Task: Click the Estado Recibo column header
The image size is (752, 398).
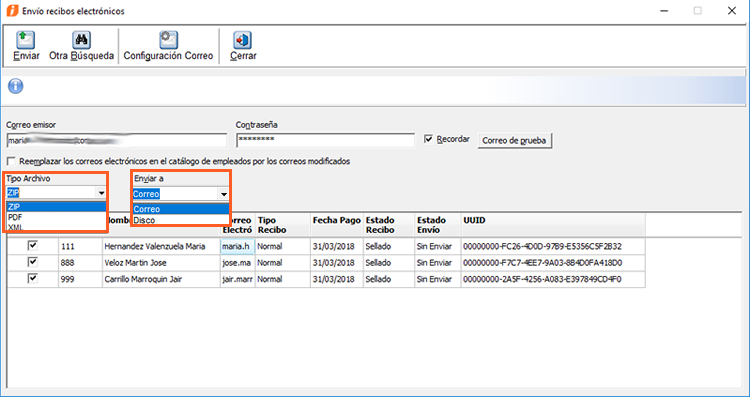Action: point(380,225)
